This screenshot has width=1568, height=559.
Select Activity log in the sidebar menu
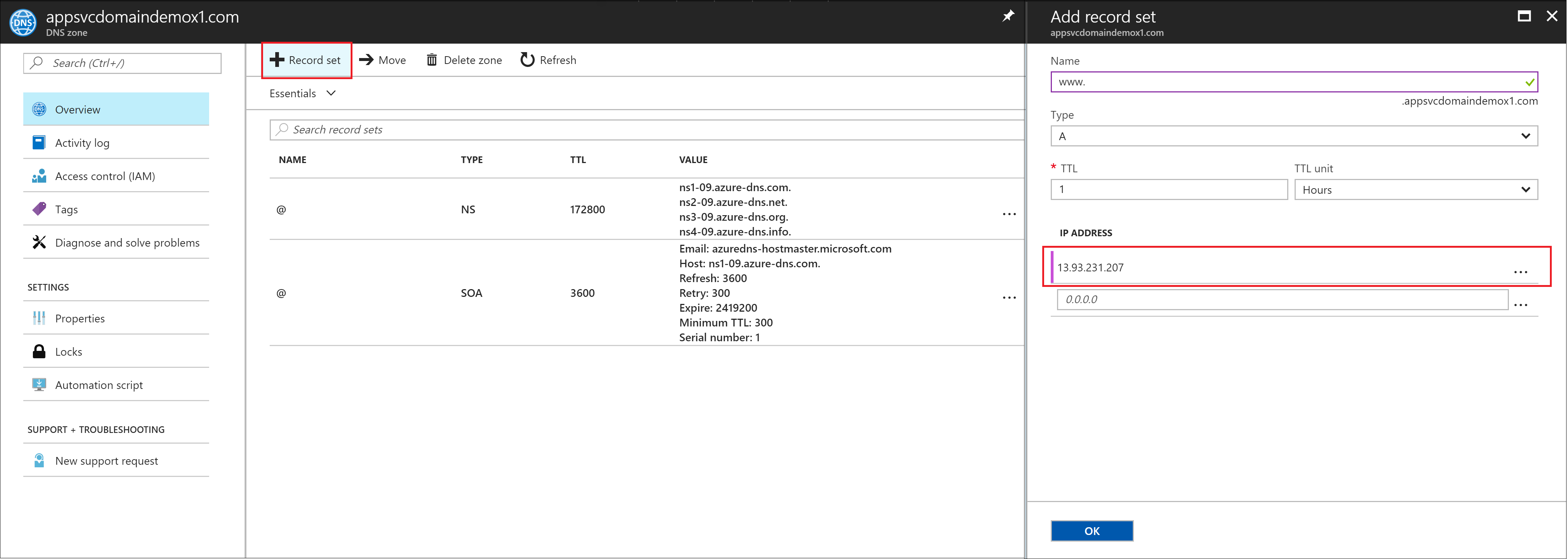pos(82,142)
